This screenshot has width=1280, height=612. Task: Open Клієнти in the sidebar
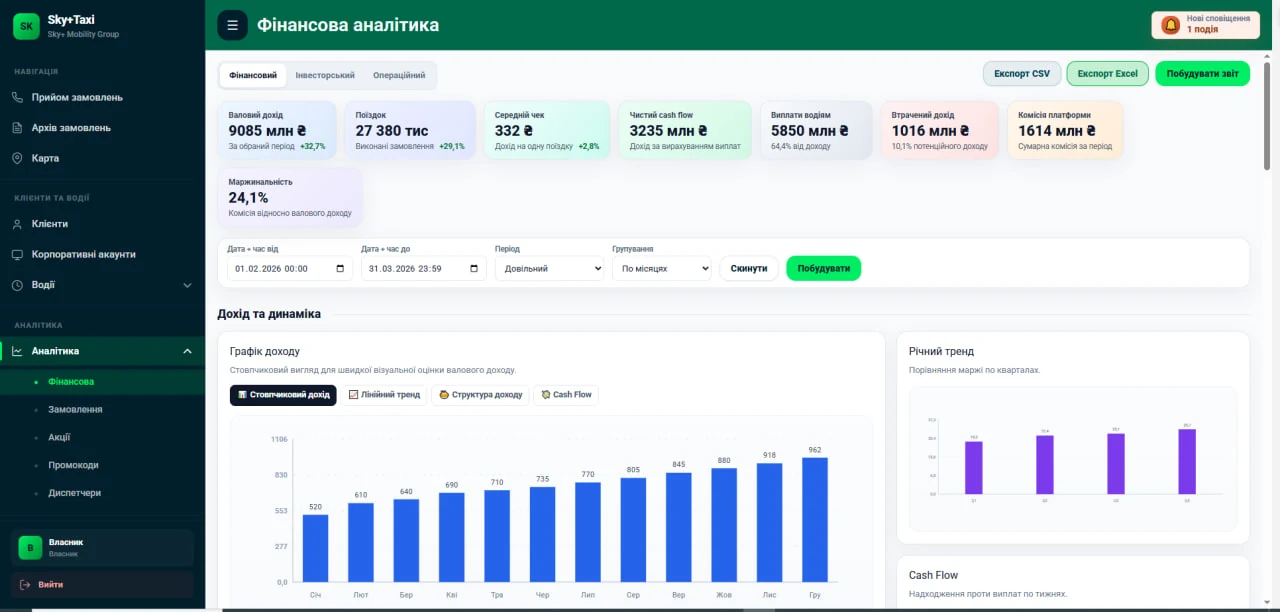coord(103,224)
